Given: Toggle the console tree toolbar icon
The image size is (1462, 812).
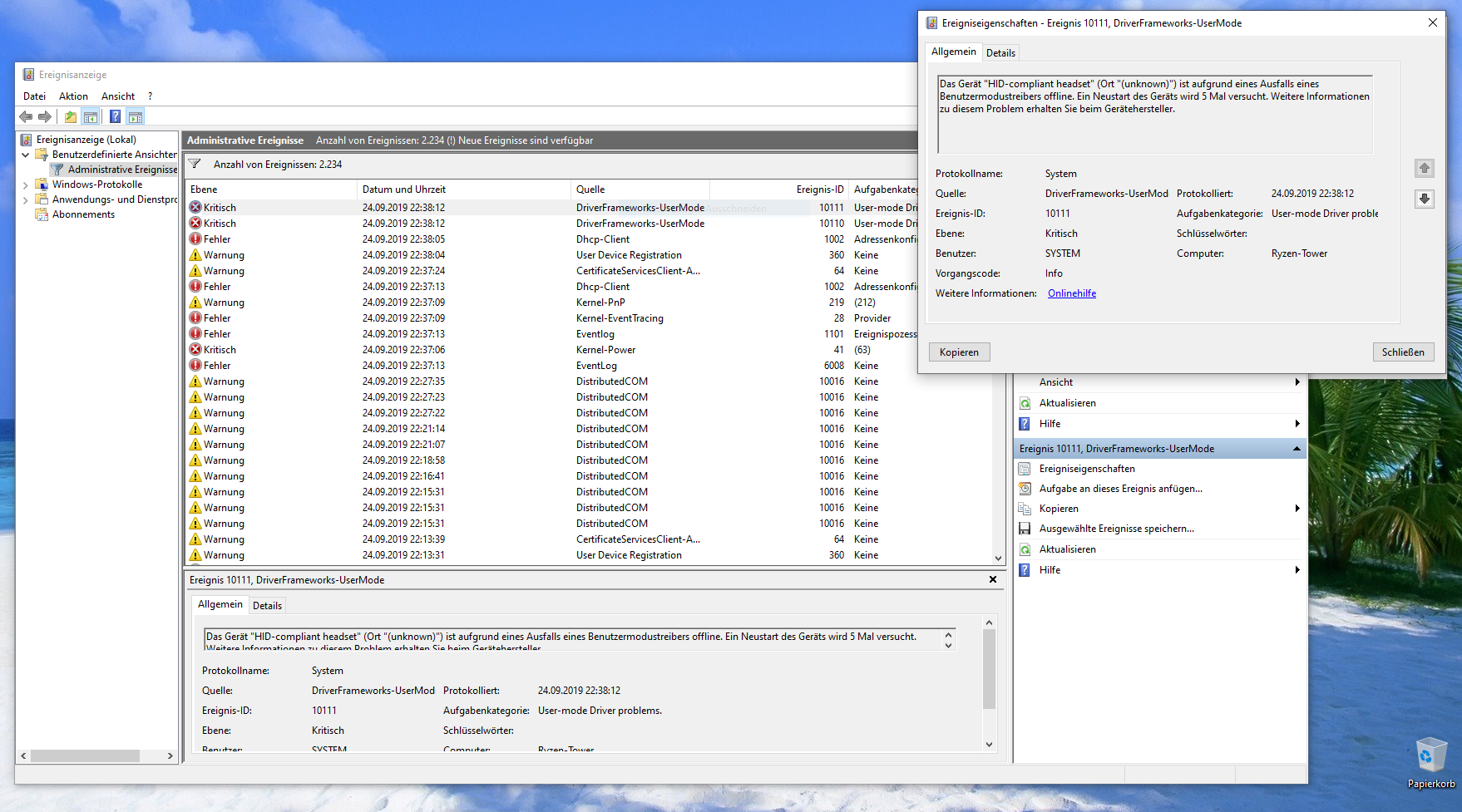Looking at the screenshot, I should pos(91,117).
